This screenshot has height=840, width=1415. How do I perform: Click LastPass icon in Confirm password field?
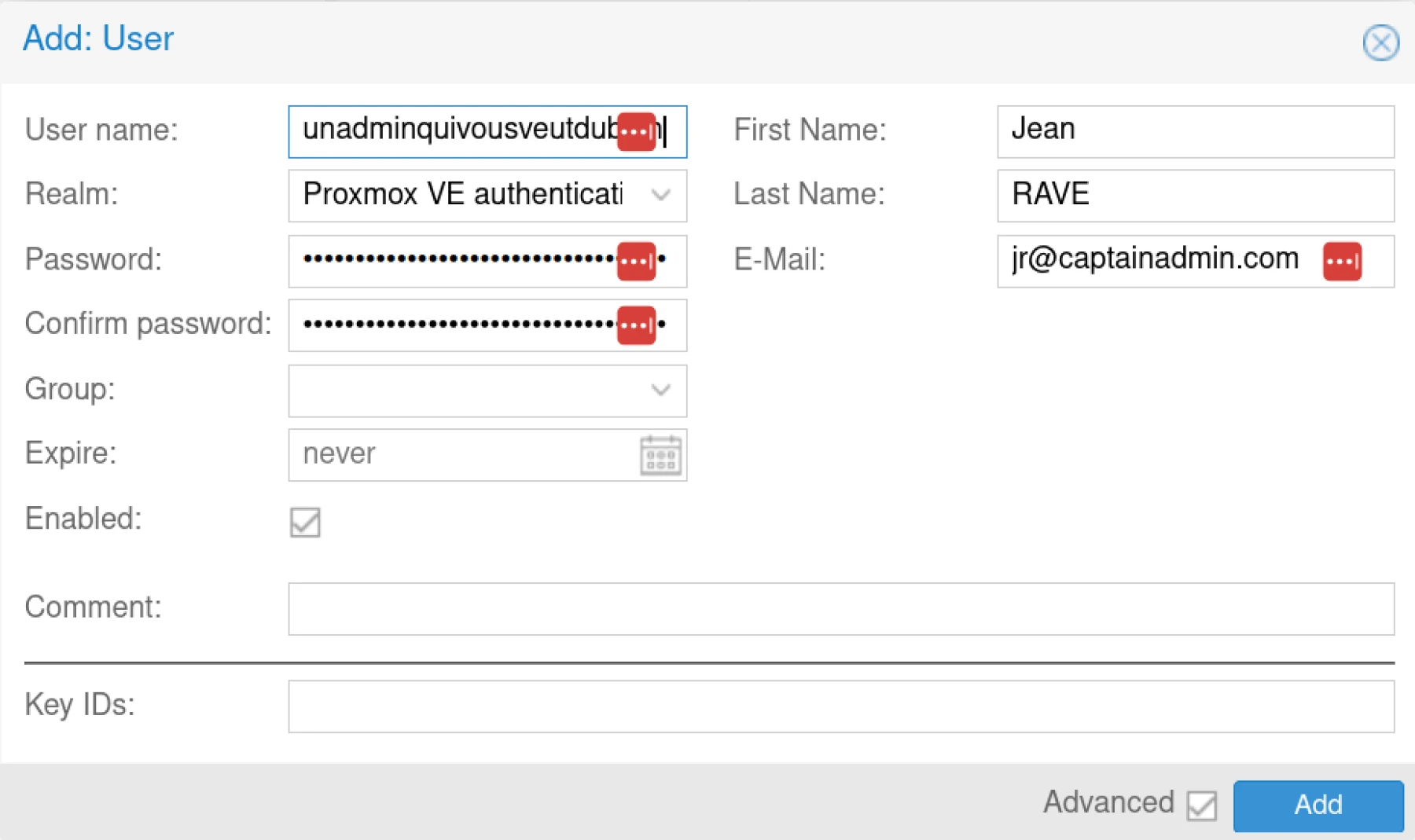point(637,325)
